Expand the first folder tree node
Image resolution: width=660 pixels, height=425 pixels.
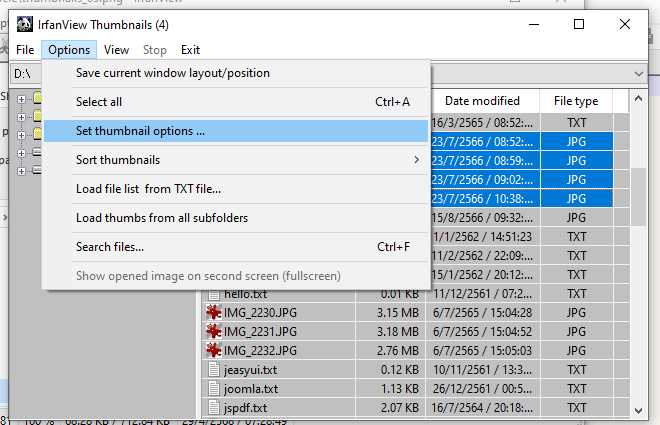(22, 97)
